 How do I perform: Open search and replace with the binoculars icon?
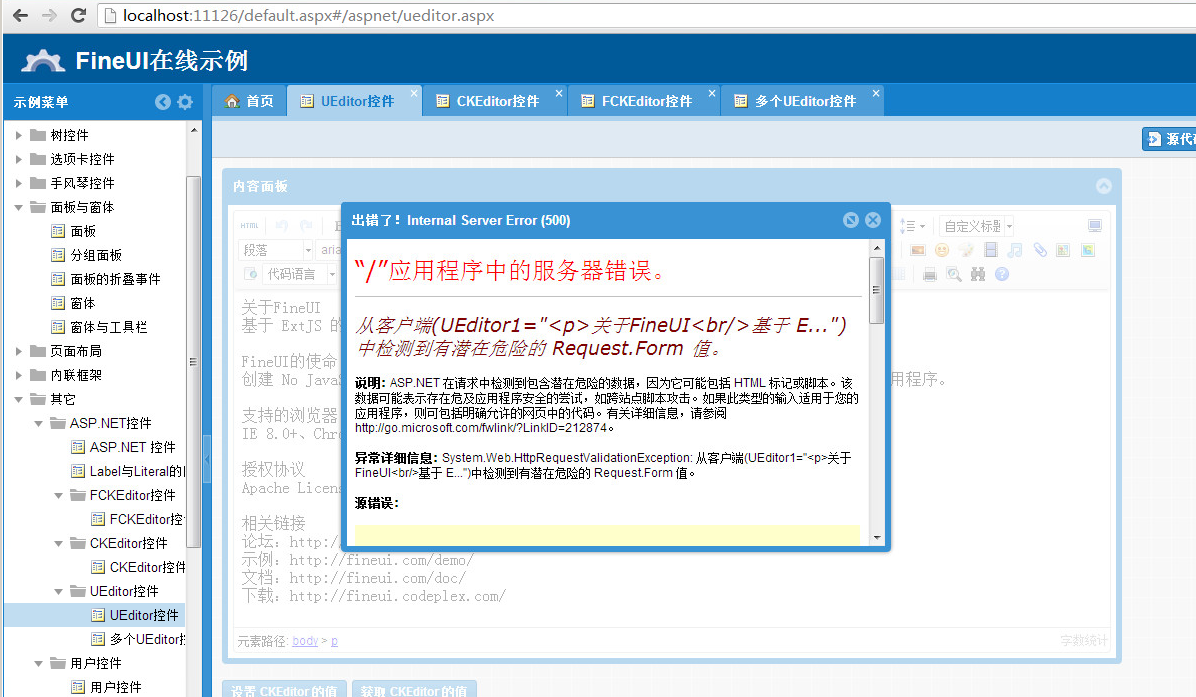pyautogui.click(x=978, y=275)
